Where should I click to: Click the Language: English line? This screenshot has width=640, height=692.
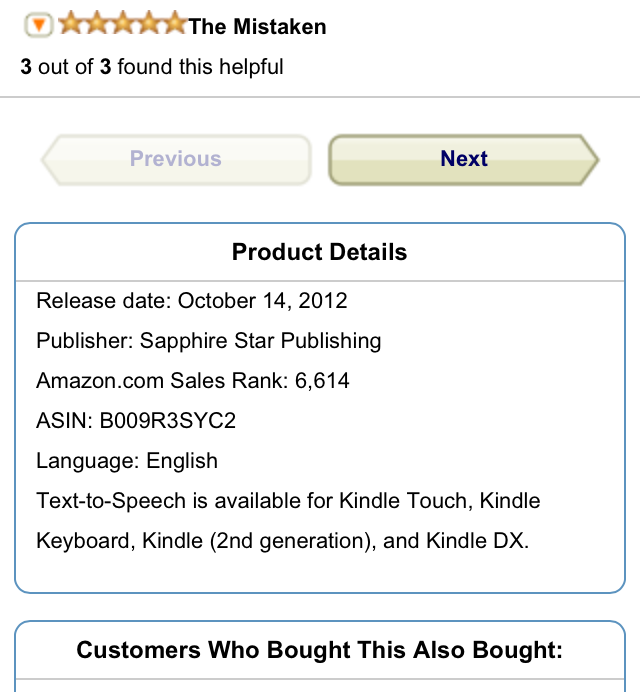[x=127, y=461]
